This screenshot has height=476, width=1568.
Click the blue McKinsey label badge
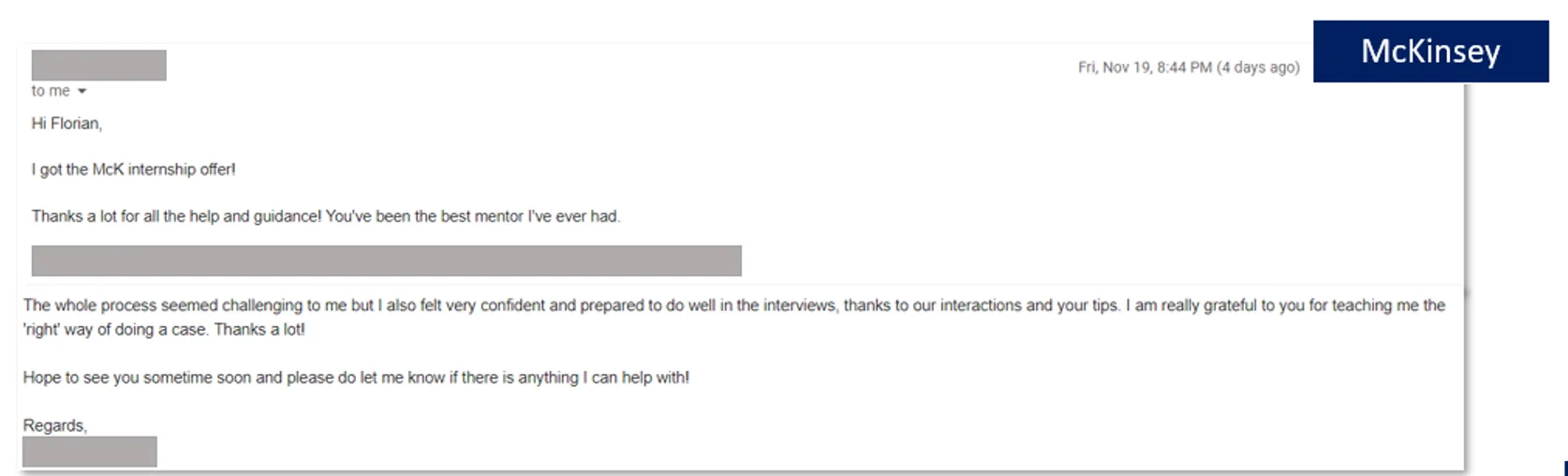pos(1430,52)
